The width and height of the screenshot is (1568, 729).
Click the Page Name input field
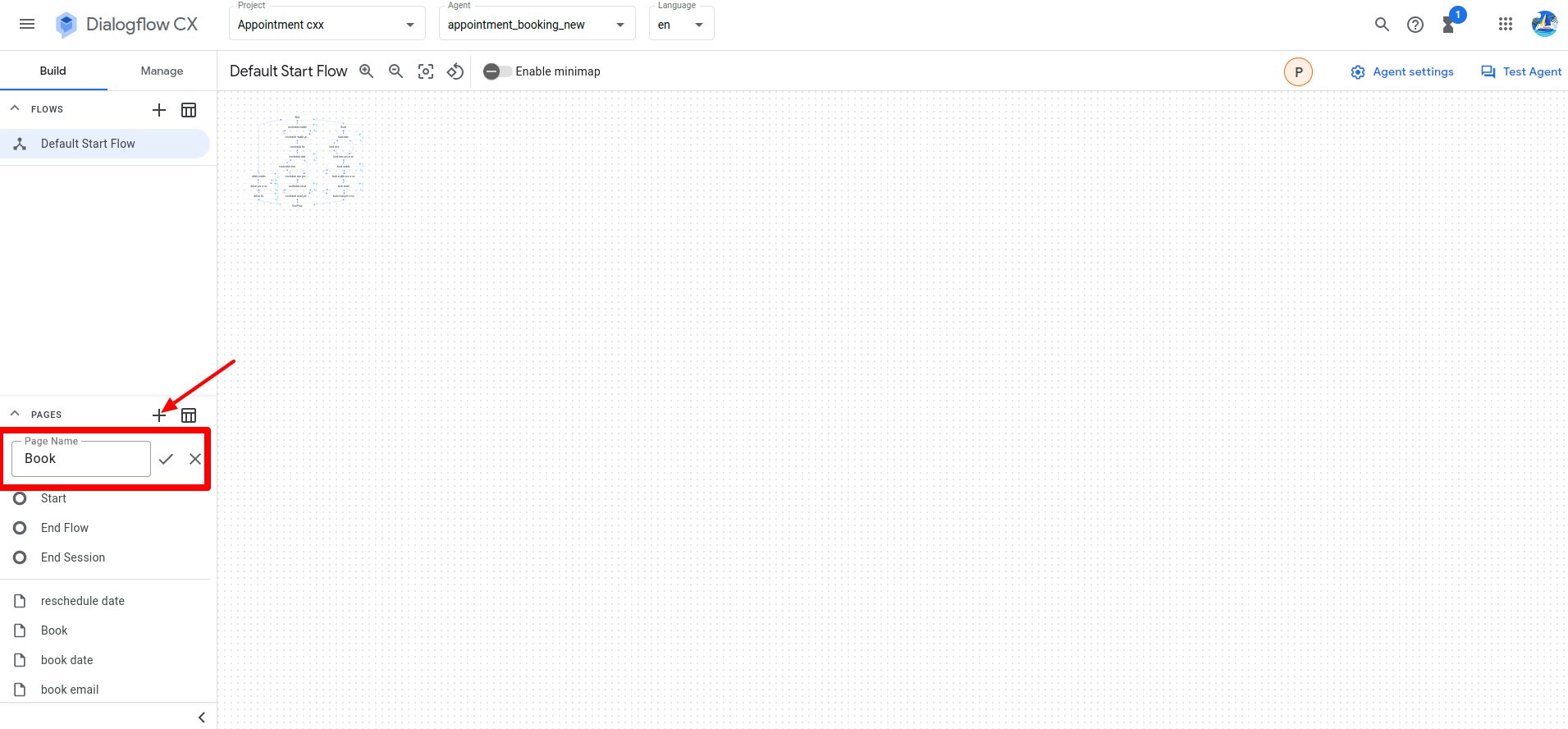[81, 459]
